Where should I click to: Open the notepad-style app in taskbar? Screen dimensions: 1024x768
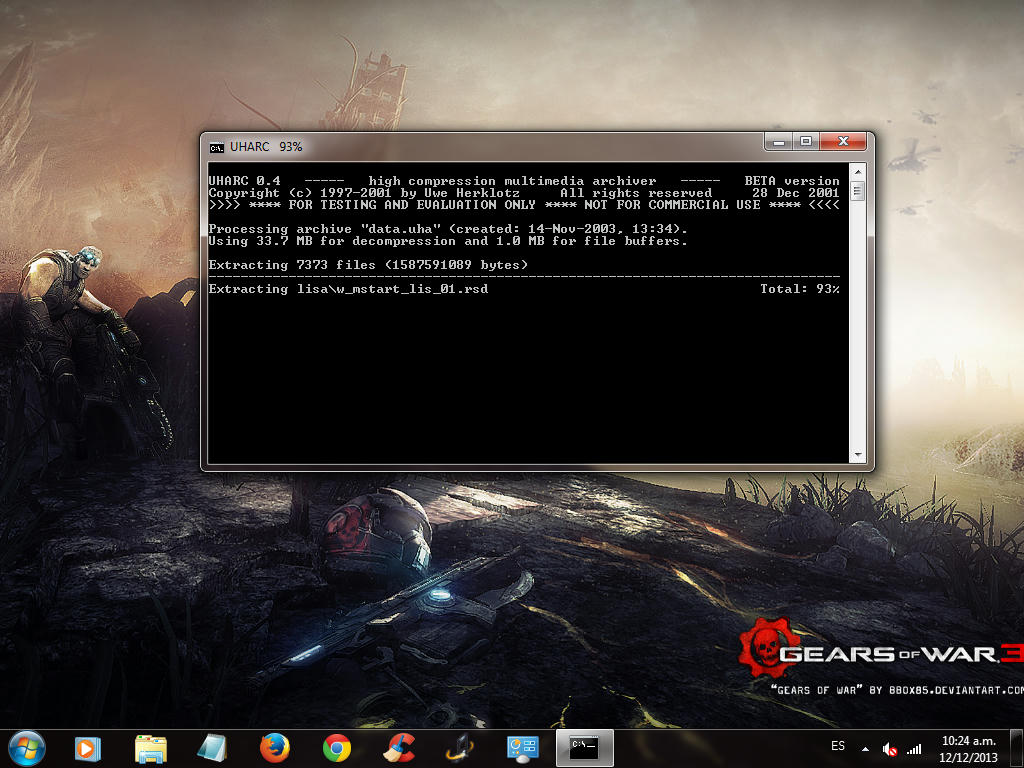click(212, 747)
